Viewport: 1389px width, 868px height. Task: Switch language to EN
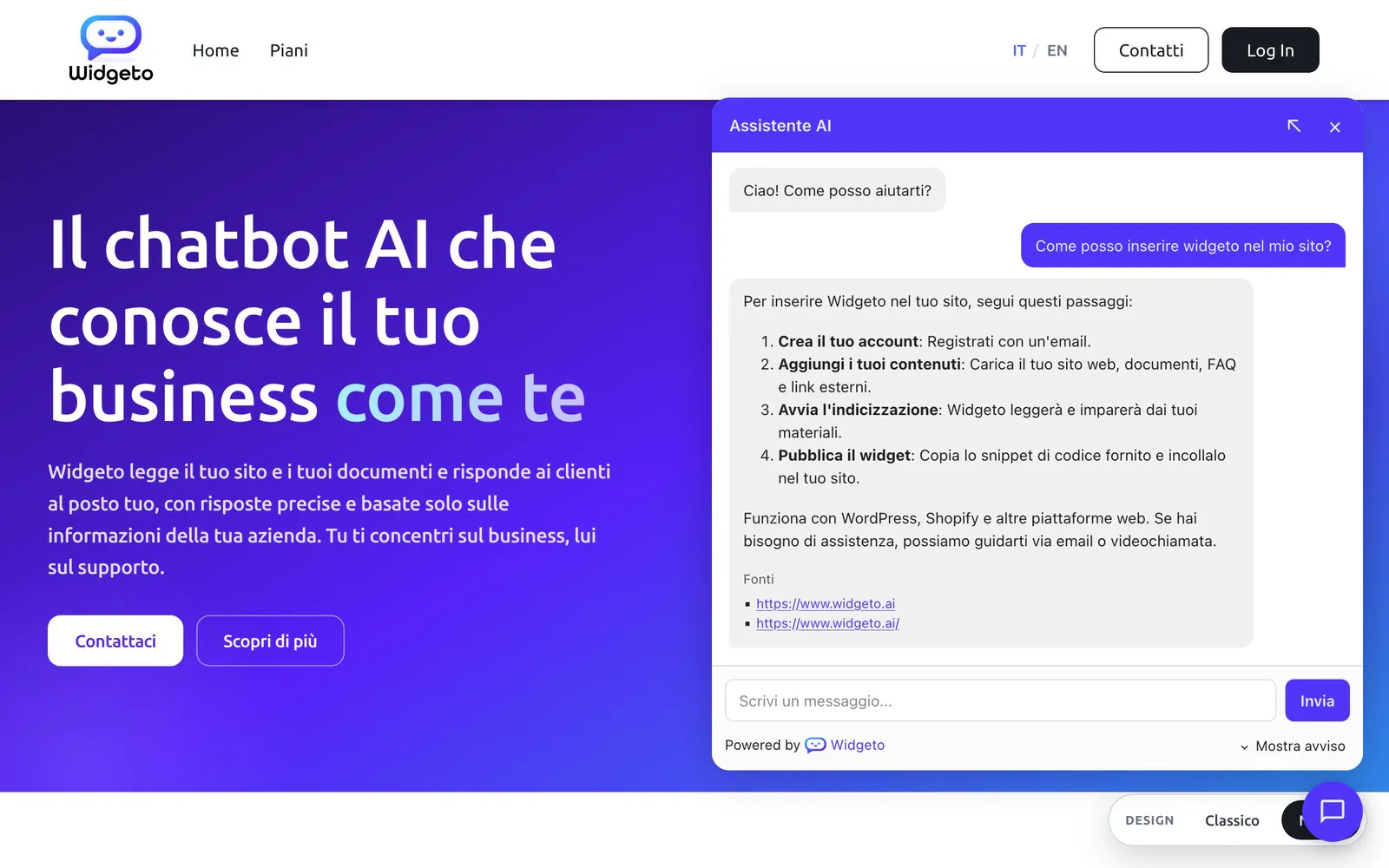[1057, 50]
